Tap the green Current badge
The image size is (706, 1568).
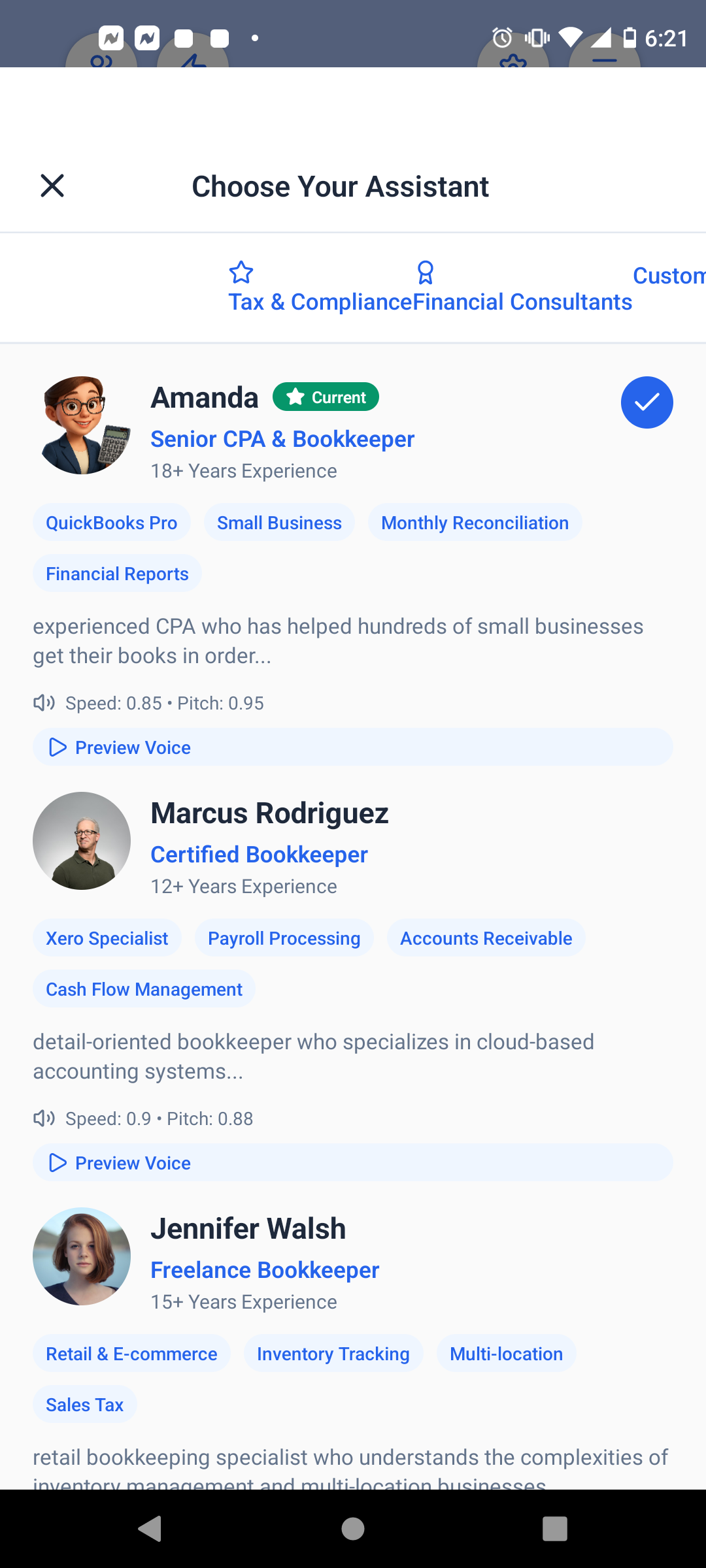click(326, 397)
